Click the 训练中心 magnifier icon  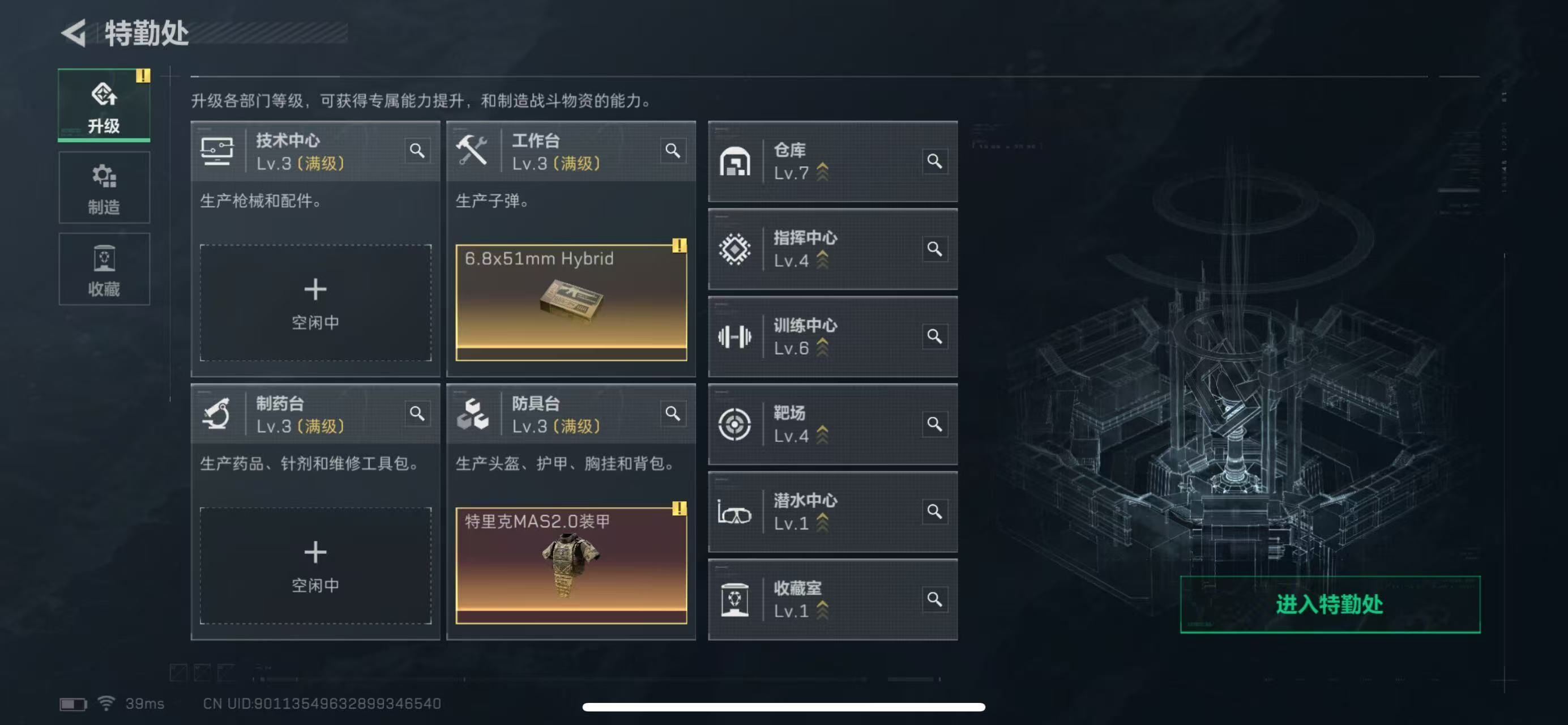pyautogui.click(x=934, y=336)
